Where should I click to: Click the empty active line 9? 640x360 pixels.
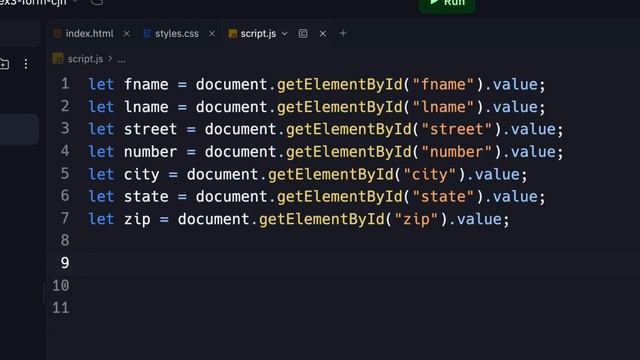coord(343,263)
